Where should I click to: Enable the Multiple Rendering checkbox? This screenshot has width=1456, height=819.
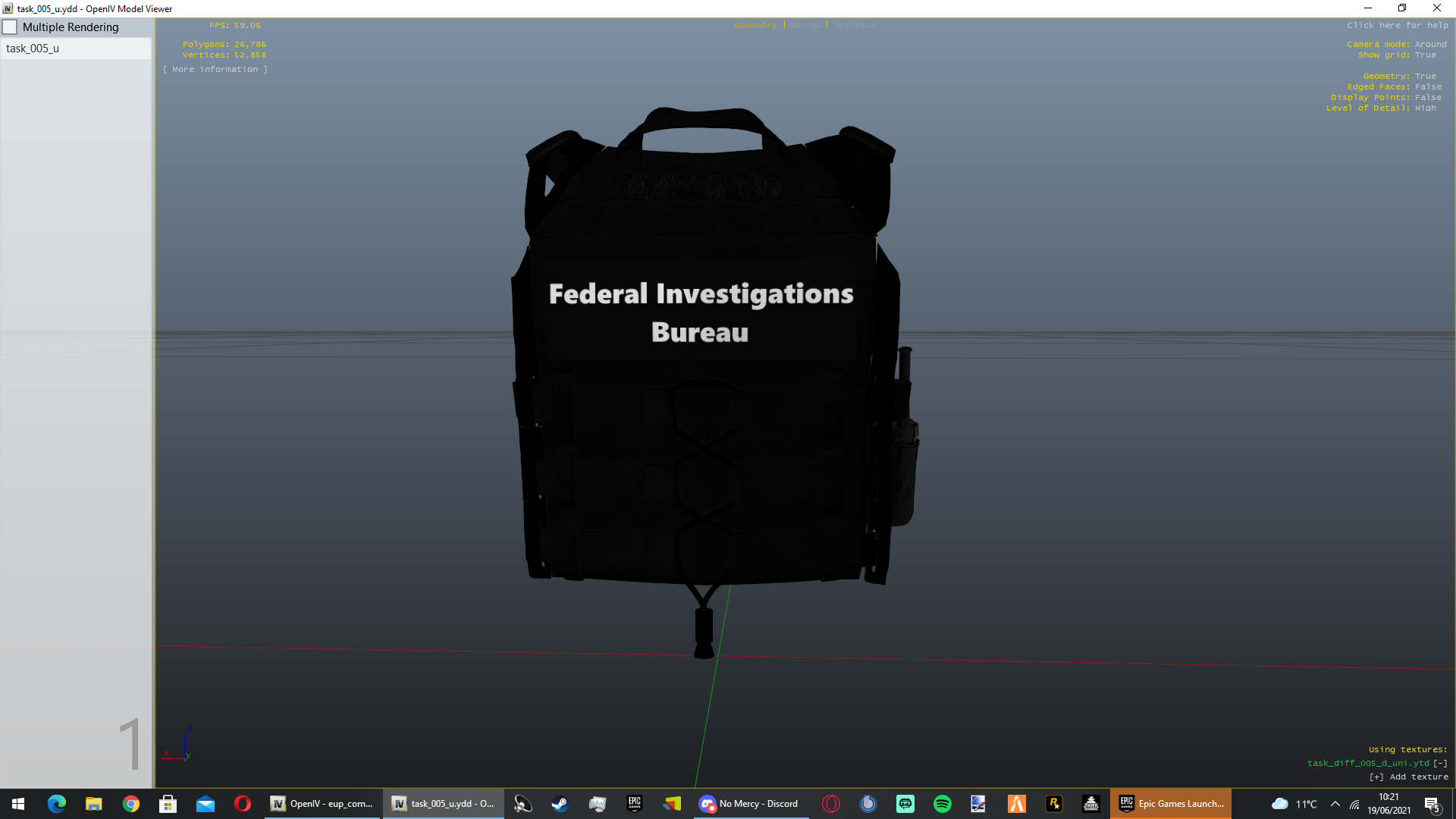click(x=10, y=27)
